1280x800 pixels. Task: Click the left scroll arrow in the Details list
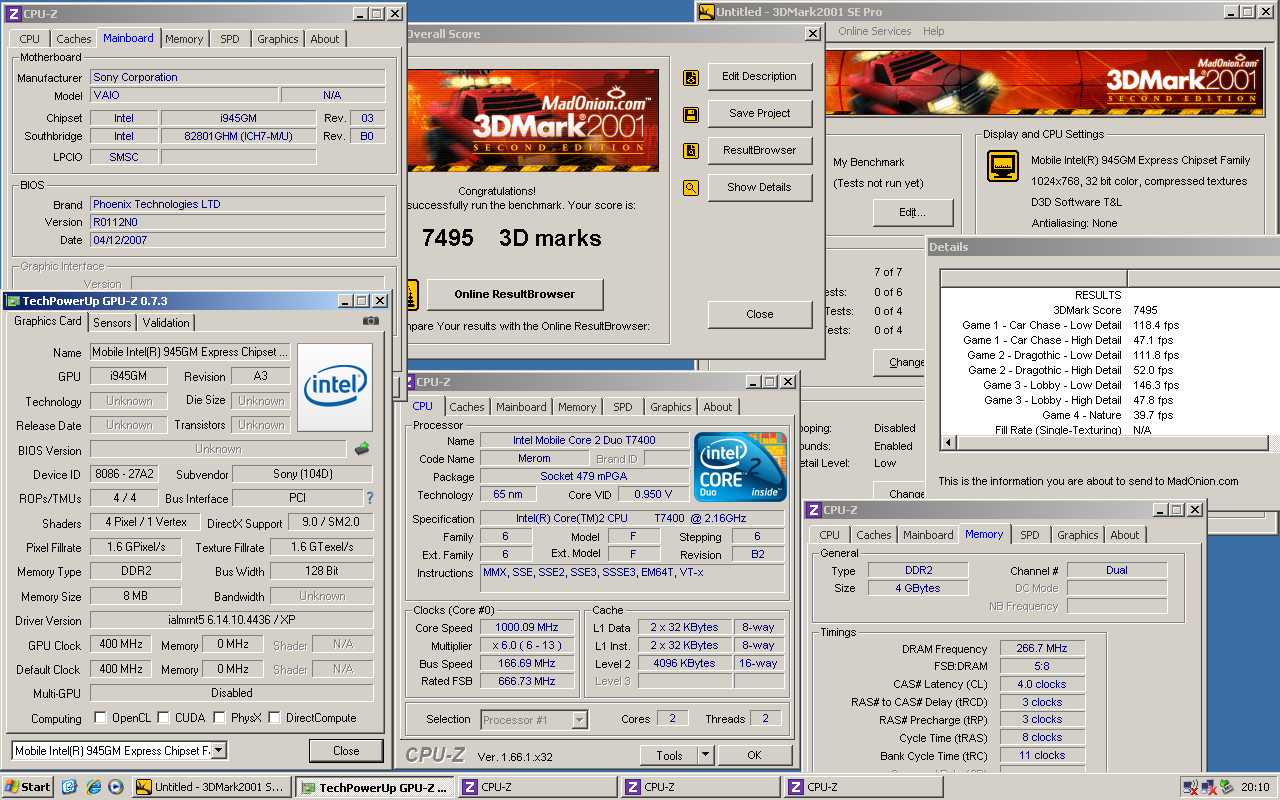tap(948, 443)
